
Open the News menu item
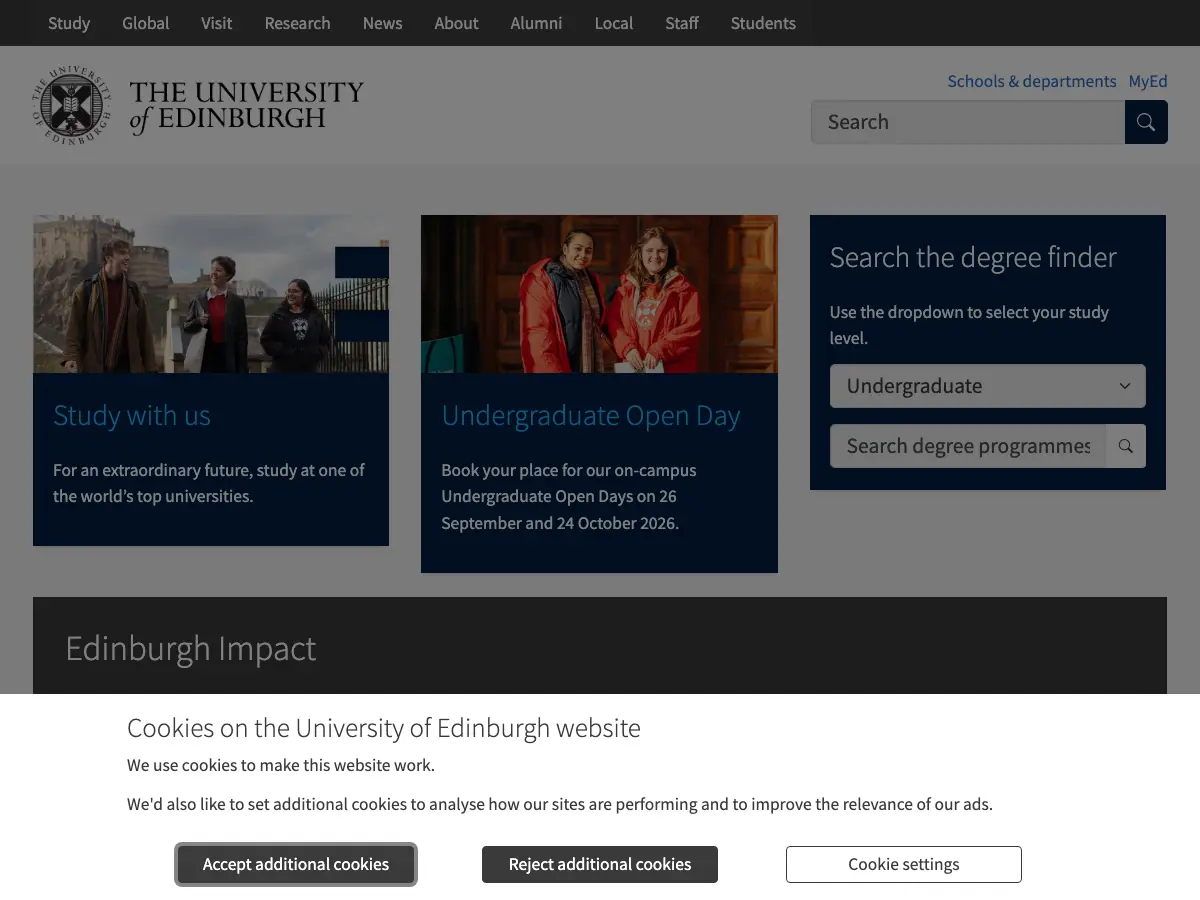[x=382, y=23]
